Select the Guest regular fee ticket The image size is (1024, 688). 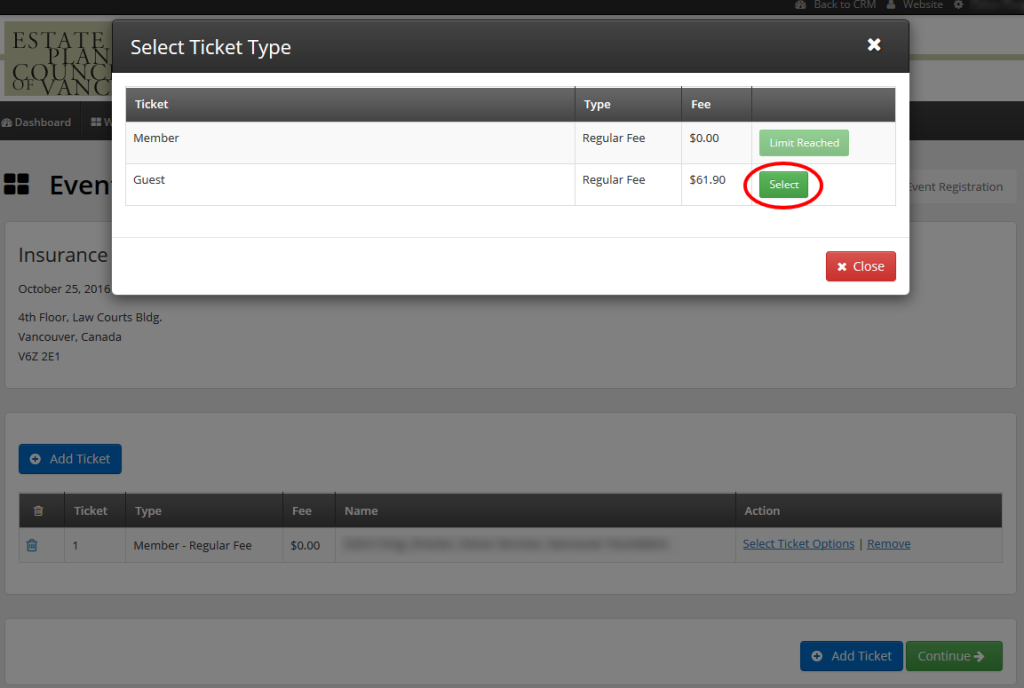click(784, 184)
